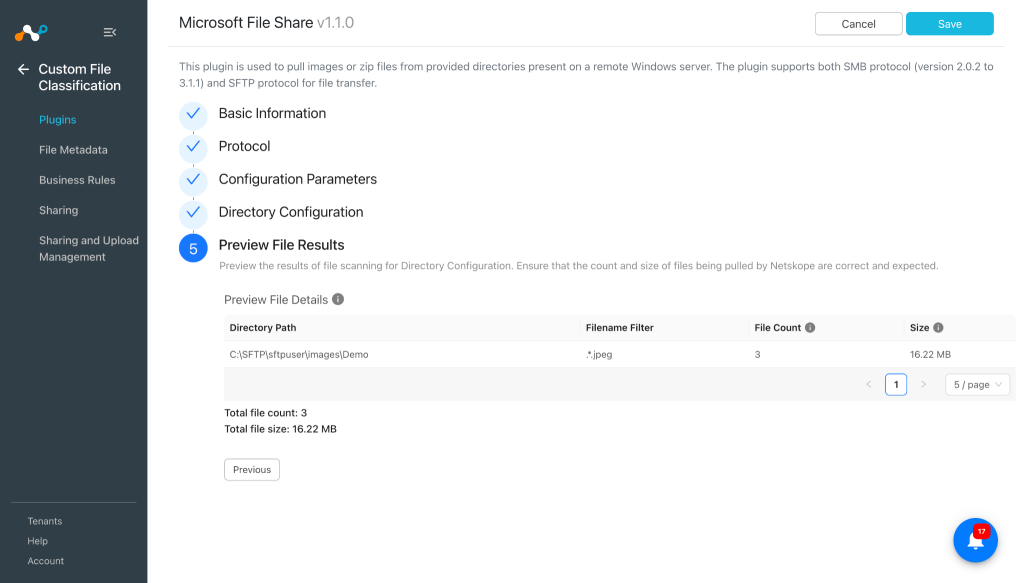Collapse the sidebar with menu icon
The image size is (1024, 583).
pos(110,32)
